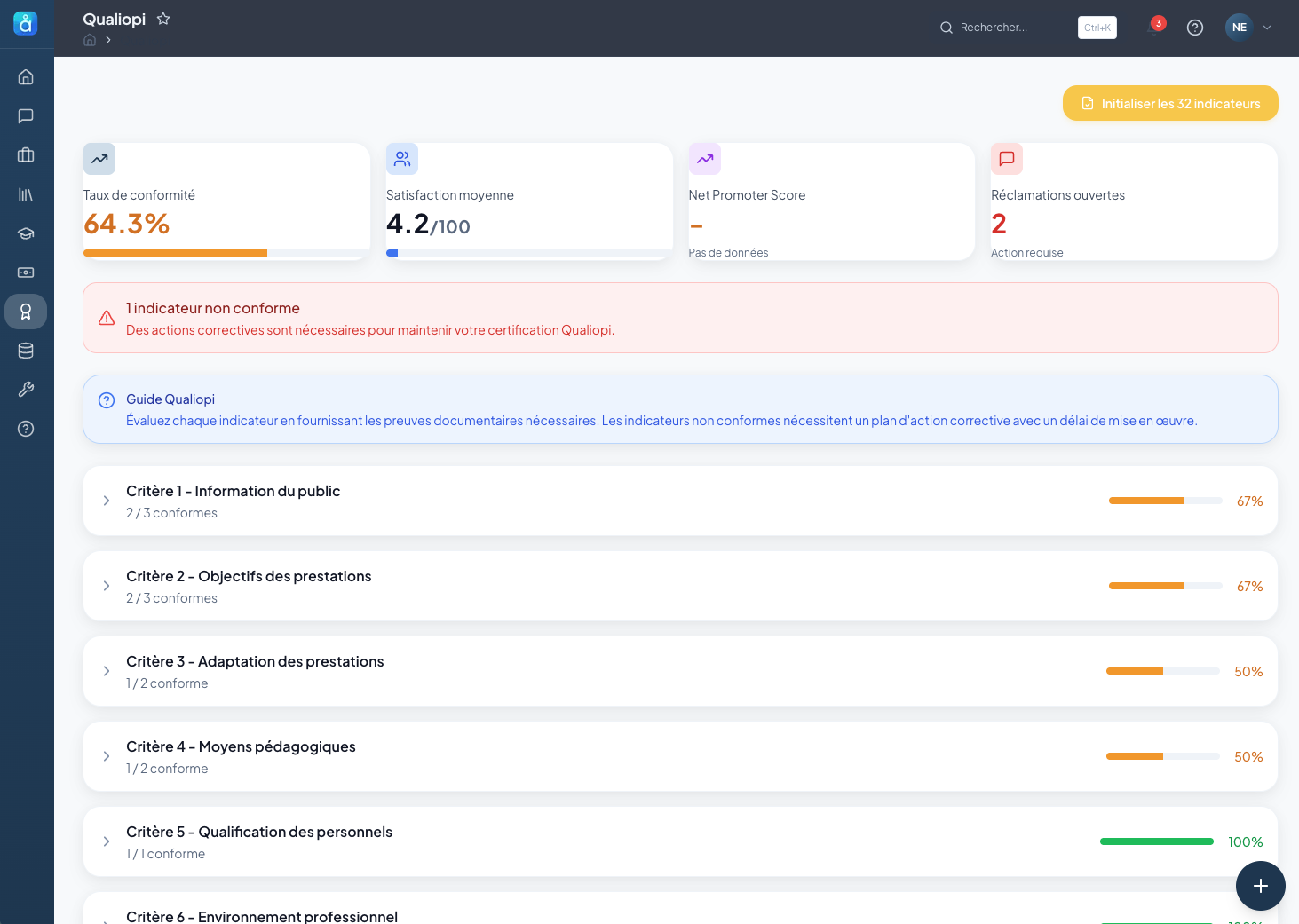Viewport: 1299px width, 924px height.
Task: Click the Réclamations ouvertes message icon
Action: tap(1007, 159)
